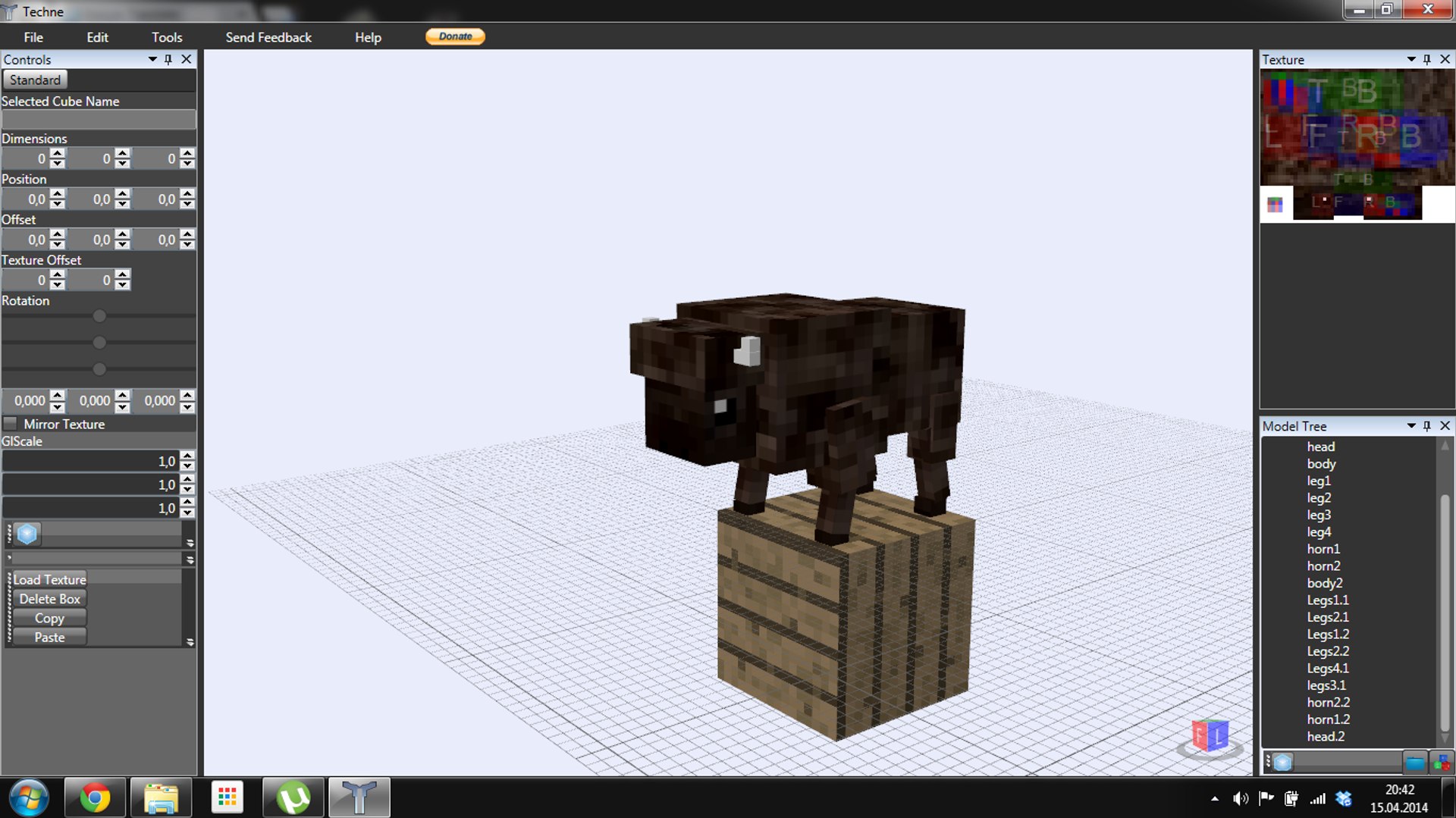Open Chrome from the taskbar
This screenshot has height=818, width=1456.
coord(95,798)
